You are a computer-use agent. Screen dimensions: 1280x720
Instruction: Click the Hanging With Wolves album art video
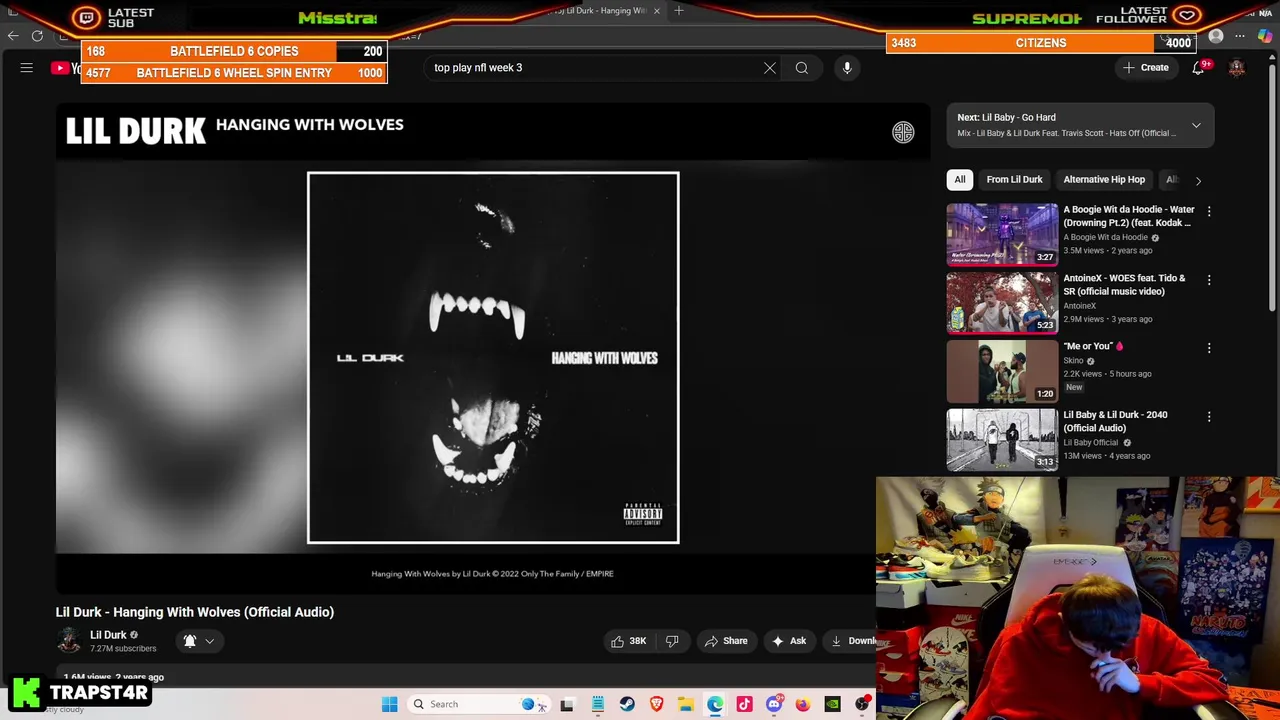493,358
